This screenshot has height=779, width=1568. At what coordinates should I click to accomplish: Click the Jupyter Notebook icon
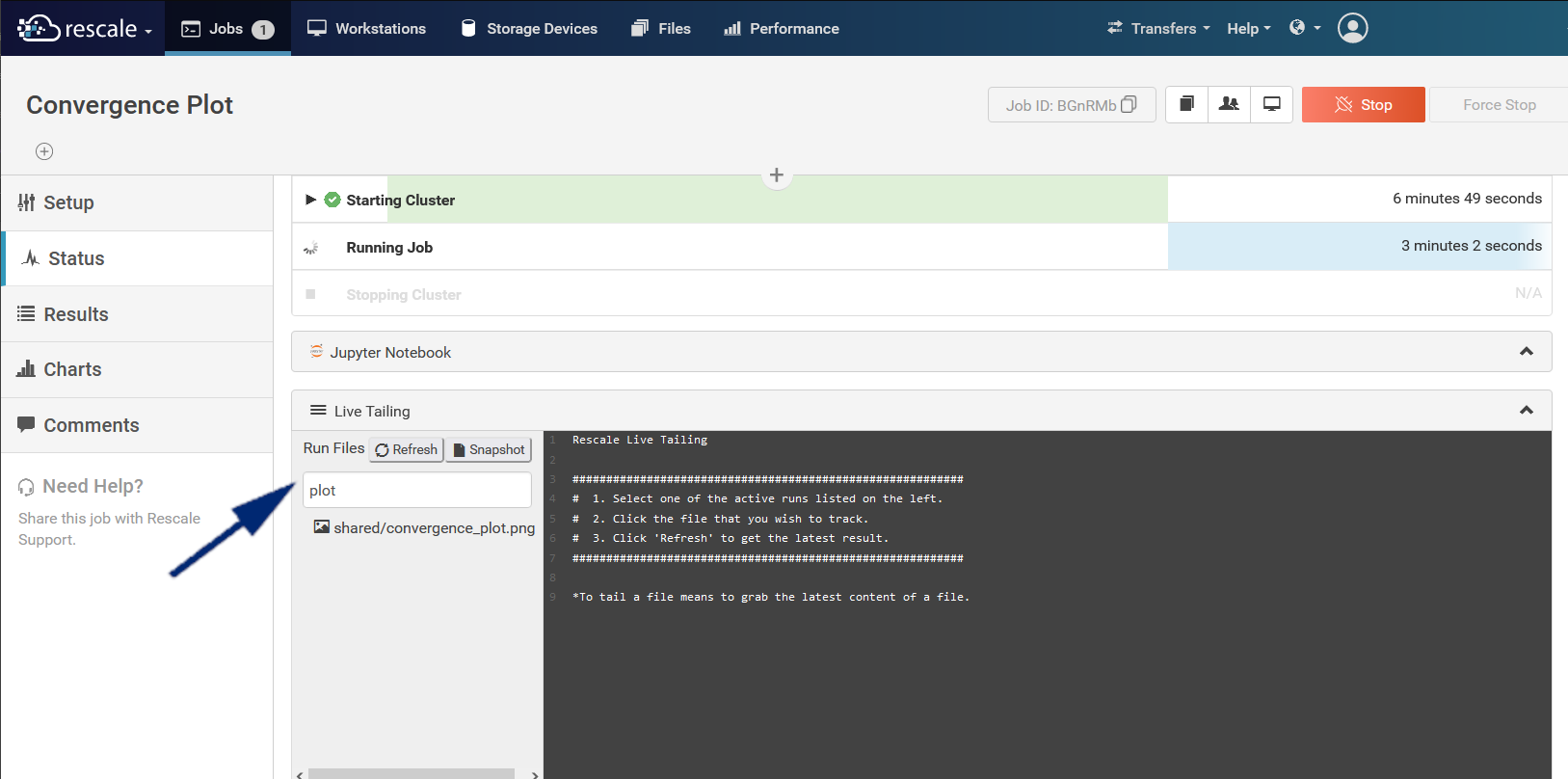pyautogui.click(x=316, y=352)
